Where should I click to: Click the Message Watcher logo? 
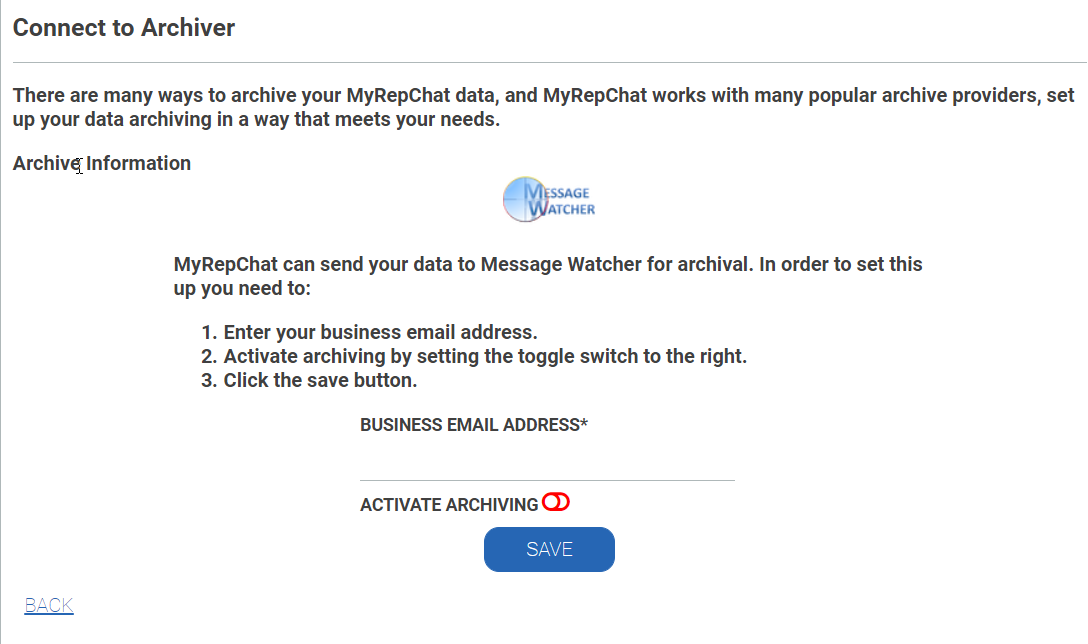[x=549, y=200]
